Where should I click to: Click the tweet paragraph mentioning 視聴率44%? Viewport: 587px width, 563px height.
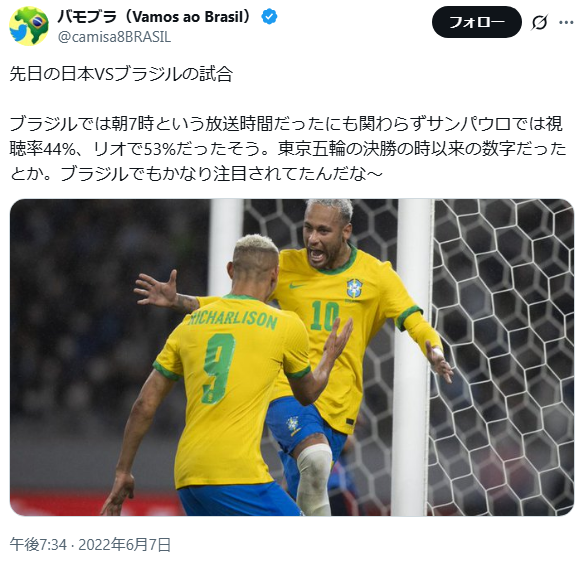coord(288,149)
